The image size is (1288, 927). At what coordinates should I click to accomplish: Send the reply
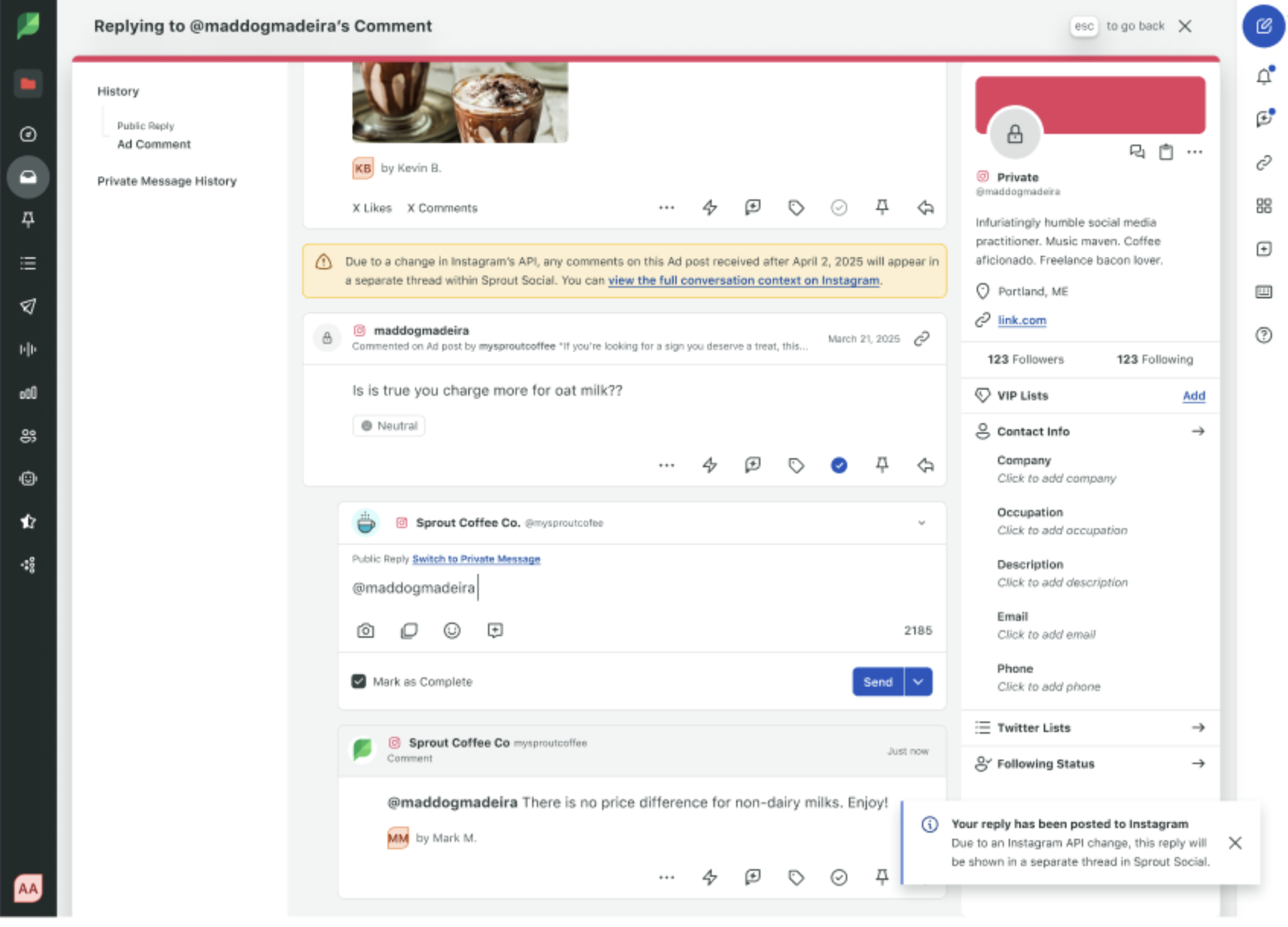click(x=878, y=682)
